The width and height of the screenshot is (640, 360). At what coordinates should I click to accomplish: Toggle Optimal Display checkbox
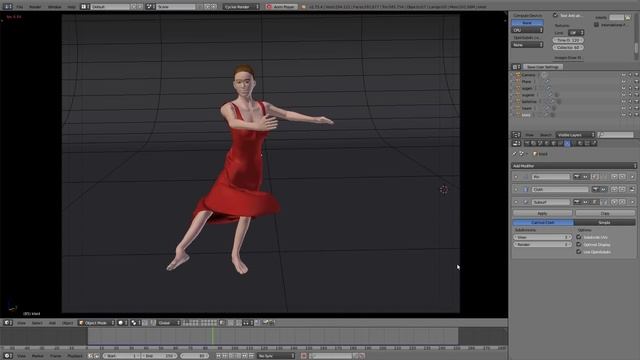pos(579,244)
